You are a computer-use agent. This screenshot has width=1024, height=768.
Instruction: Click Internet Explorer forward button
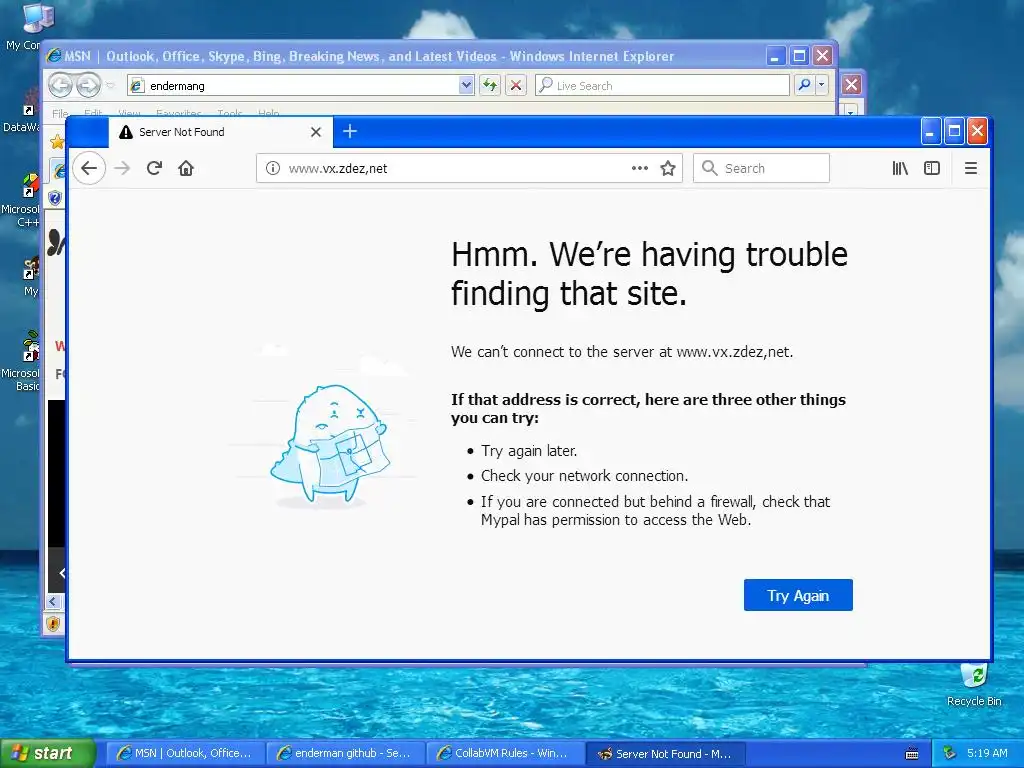click(x=88, y=85)
